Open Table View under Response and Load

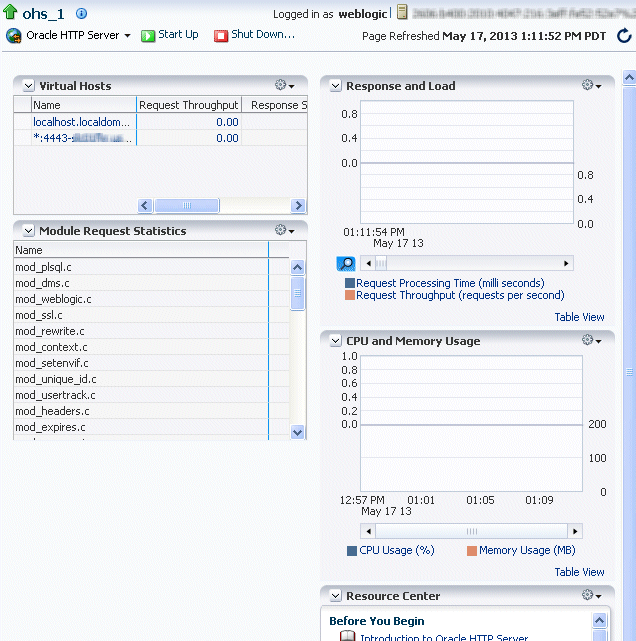click(x=579, y=317)
